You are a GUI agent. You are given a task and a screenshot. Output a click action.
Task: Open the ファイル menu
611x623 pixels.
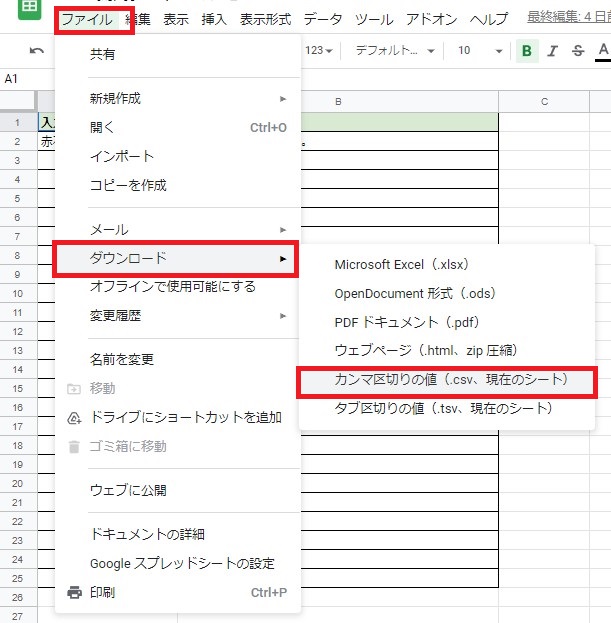(x=87, y=19)
